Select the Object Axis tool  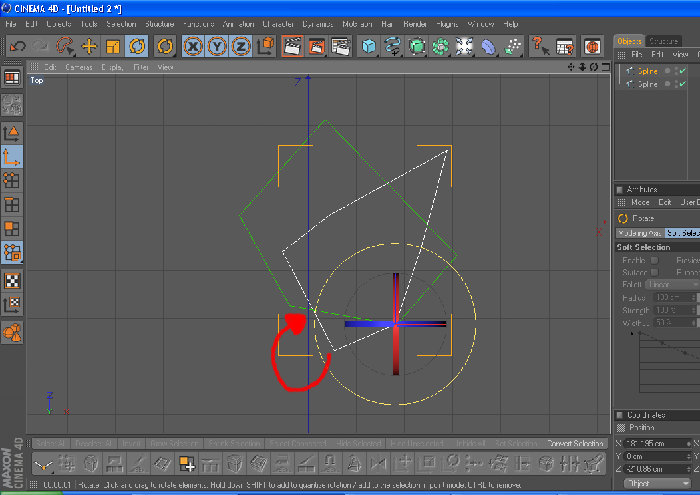point(12,157)
